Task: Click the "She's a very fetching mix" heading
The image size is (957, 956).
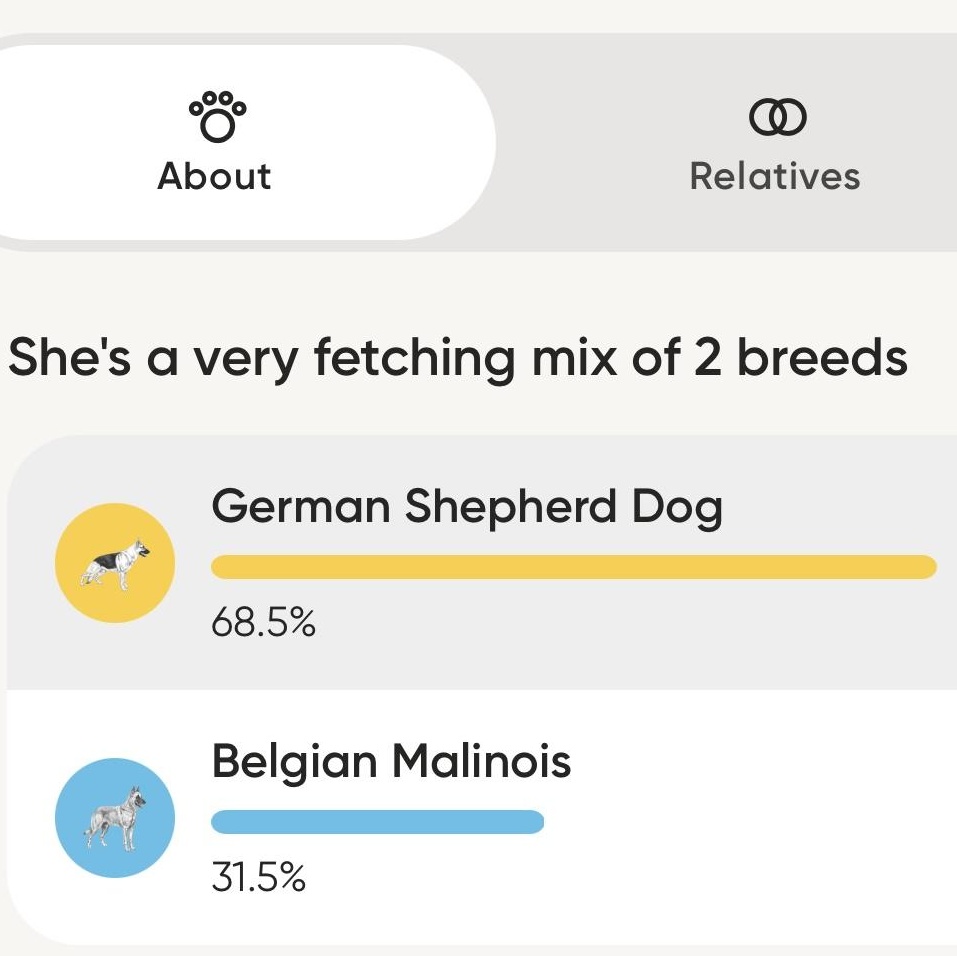Action: (x=458, y=358)
